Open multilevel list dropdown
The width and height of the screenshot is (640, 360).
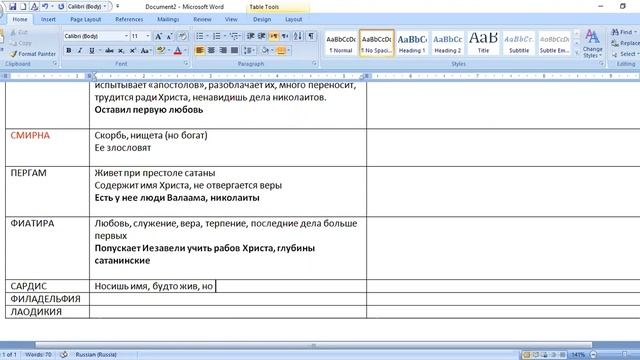click(x=235, y=36)
